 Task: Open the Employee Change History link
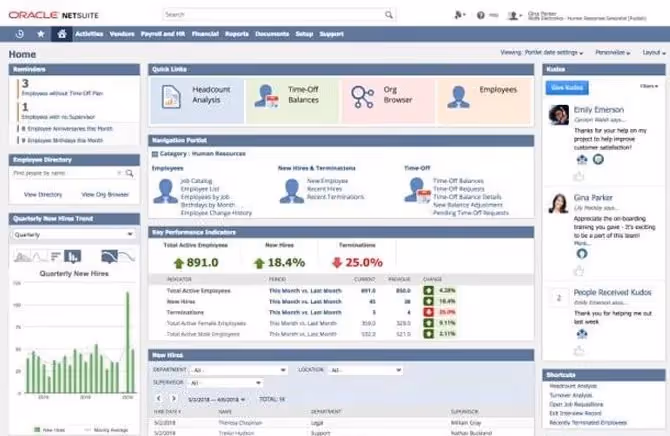[216, 213]
